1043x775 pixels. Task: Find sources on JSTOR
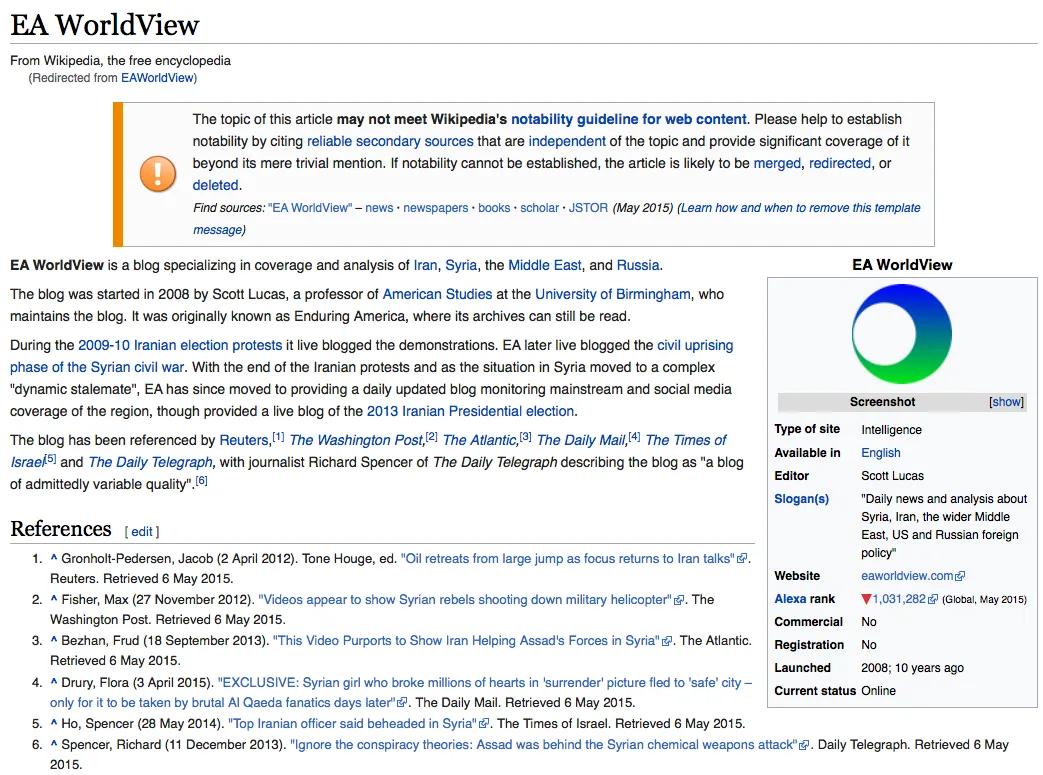[x=588, y=208]
